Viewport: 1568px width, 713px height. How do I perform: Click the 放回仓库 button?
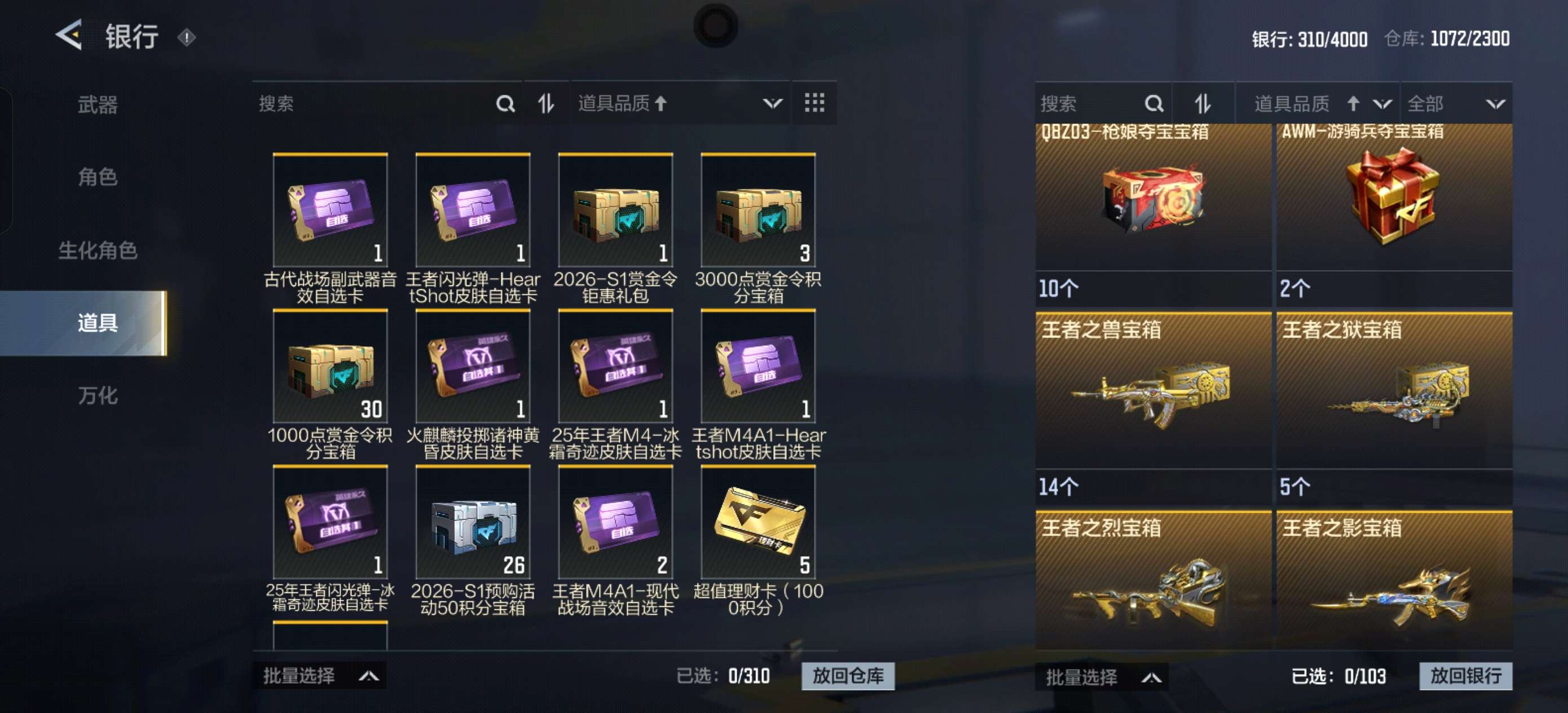point(848,675)
